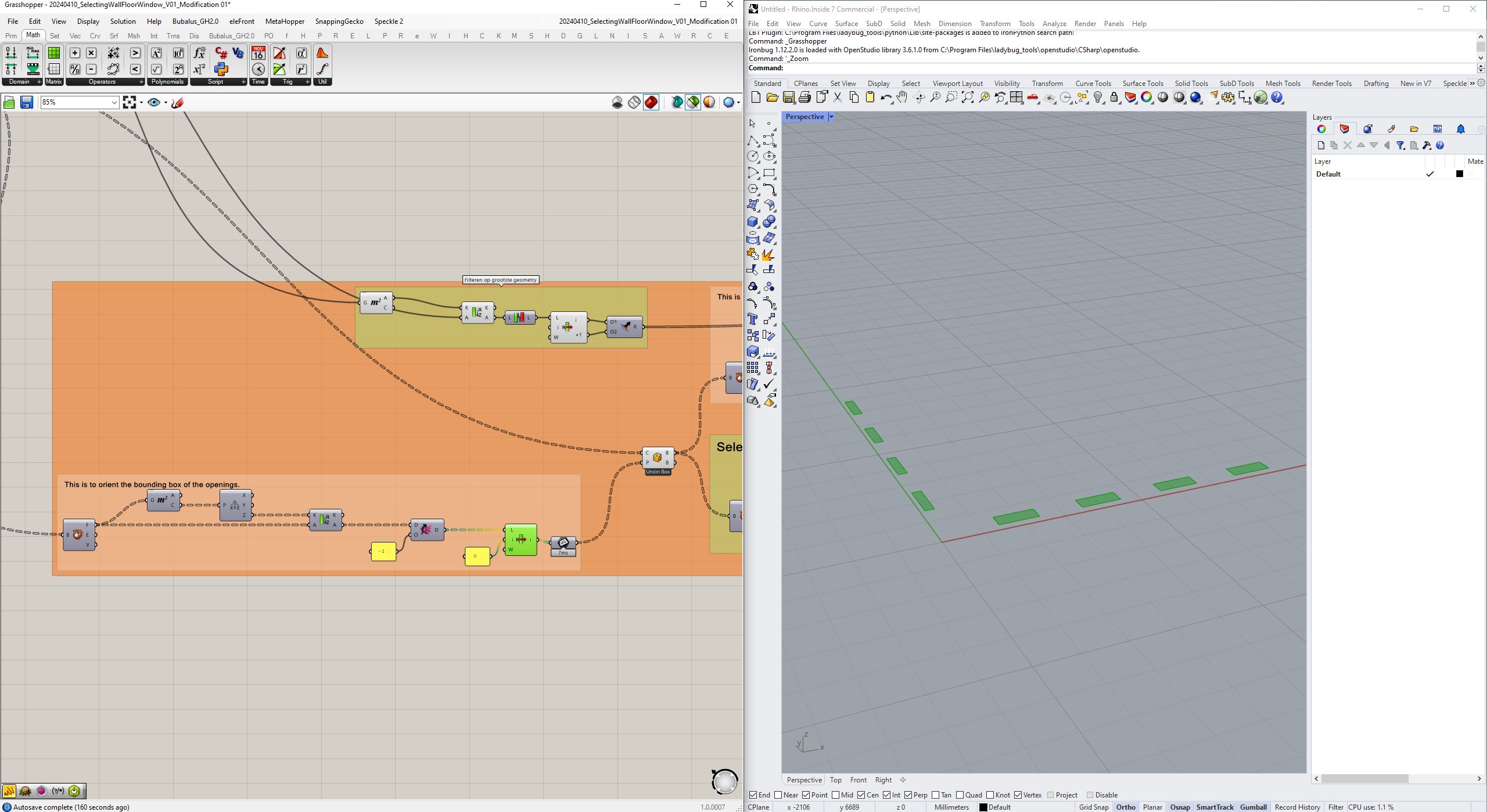Open the preview eye options dropdown arrow
Viewport: 1487px width, 812px height.
[166, 103]
